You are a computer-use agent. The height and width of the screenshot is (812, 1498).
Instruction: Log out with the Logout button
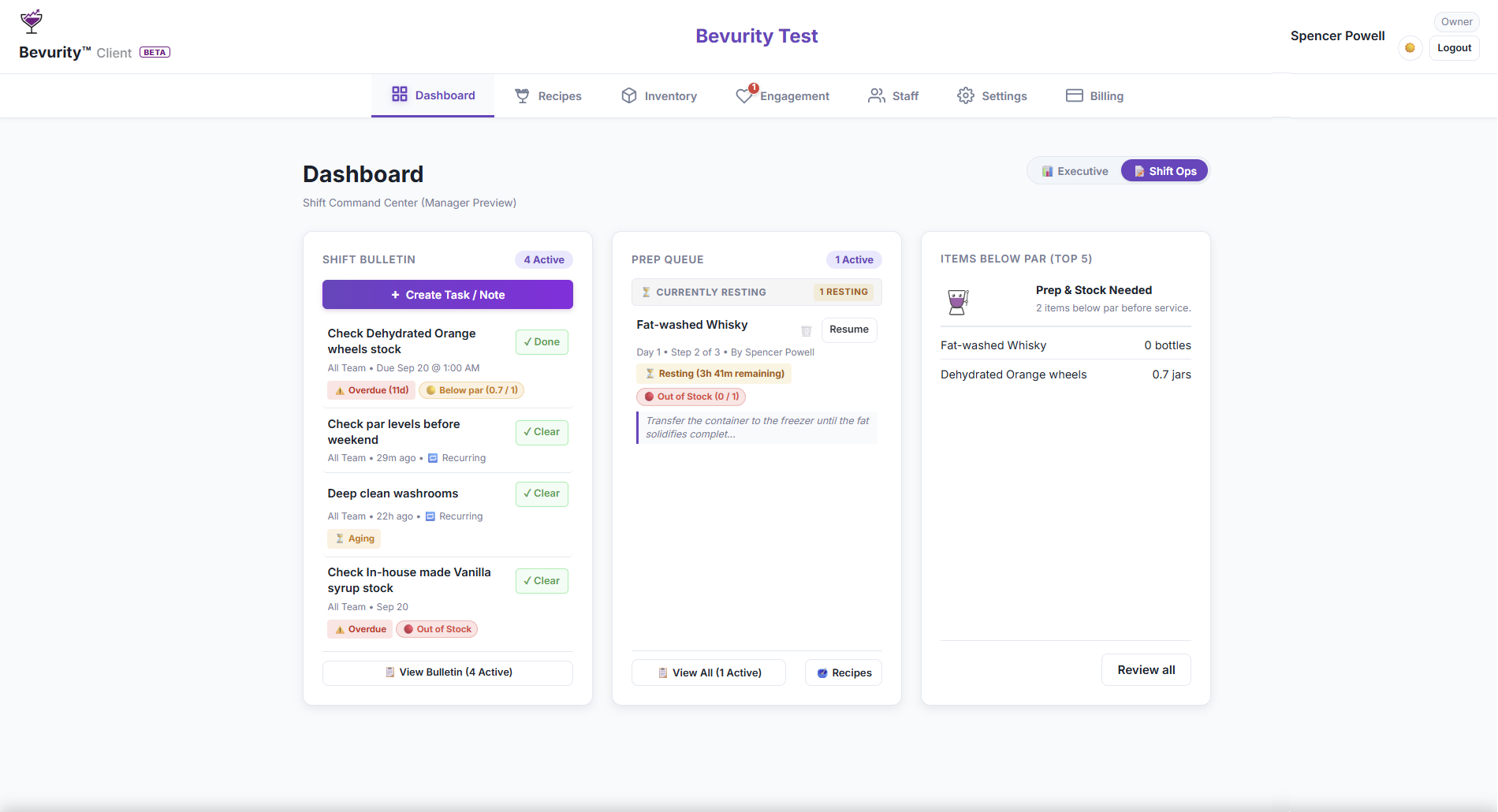click(x=1454, y=48)
